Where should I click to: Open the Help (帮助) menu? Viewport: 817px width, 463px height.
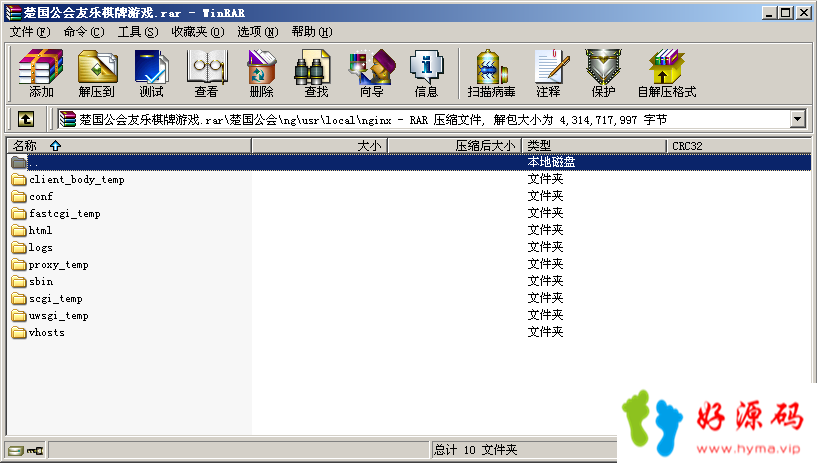[312, 32]
